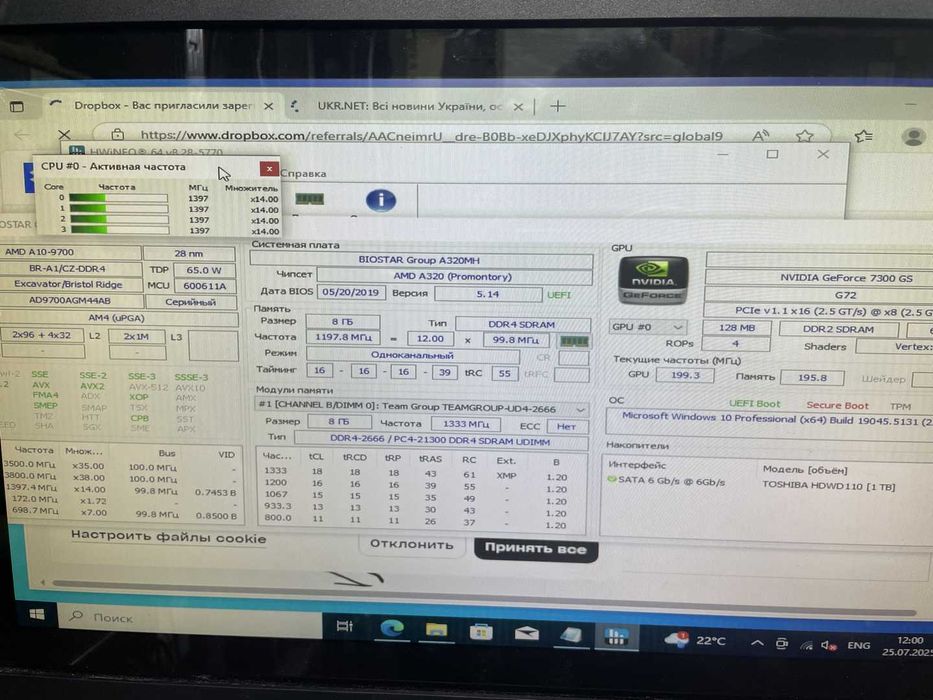The image size is (933, 700).
Task: Switch to the Dropbox browser tab
Action: coord(162,105)
